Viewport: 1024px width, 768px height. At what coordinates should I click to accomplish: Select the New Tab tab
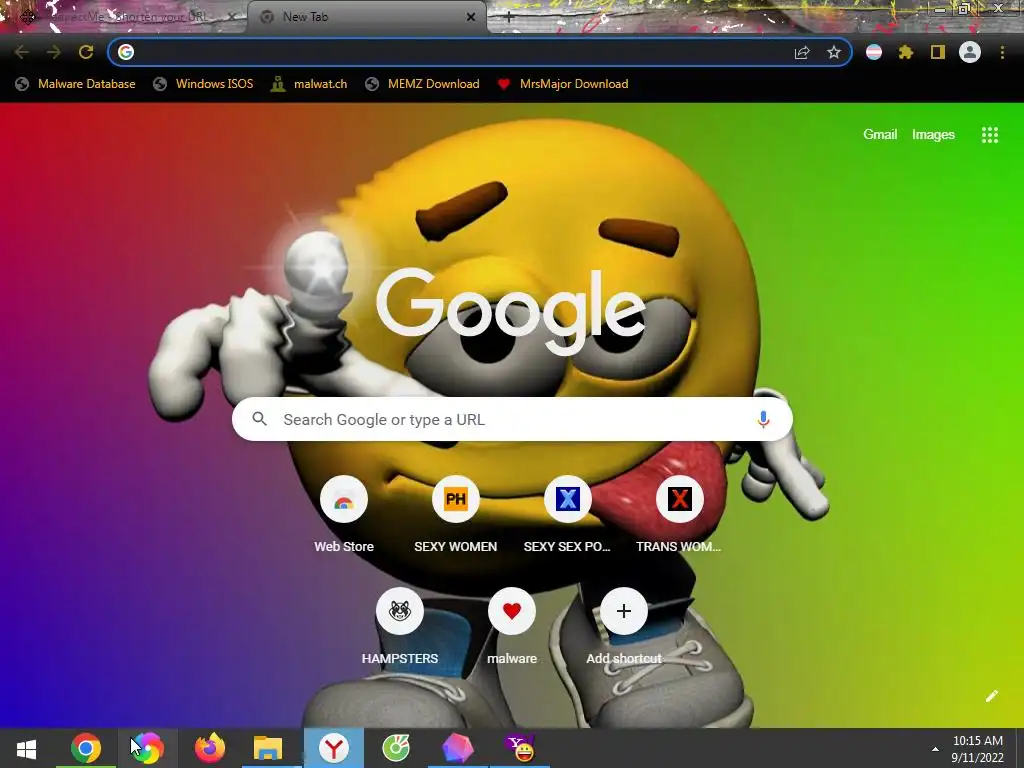point(366,17)
